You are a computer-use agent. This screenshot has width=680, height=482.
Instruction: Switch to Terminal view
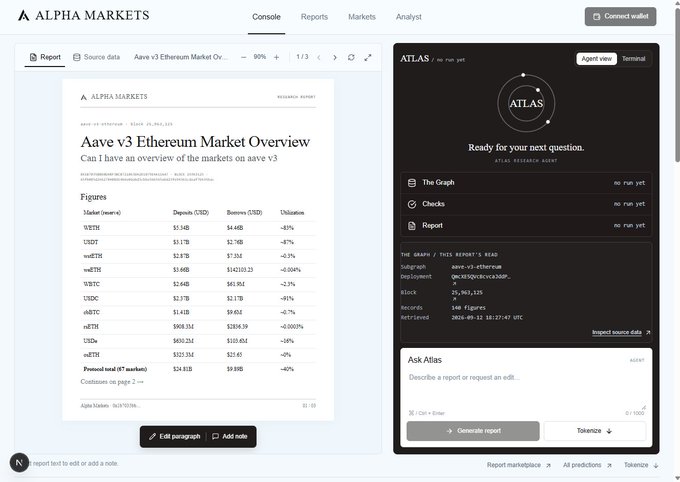click(x=633, y=59)
